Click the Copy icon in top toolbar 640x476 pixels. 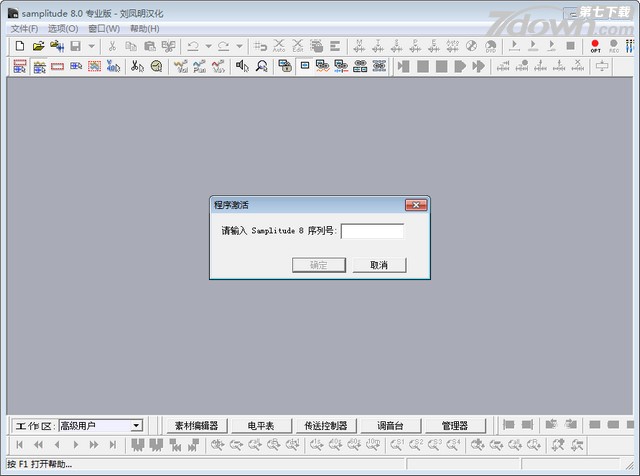click(x=131, y=46)
